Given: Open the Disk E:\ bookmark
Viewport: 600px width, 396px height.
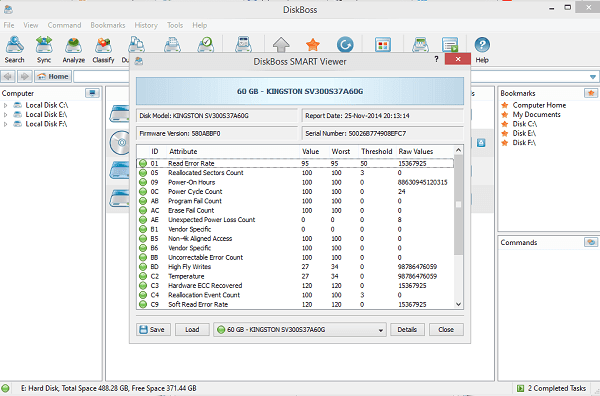Looking at the screenshot, I should tap(524, 133).
